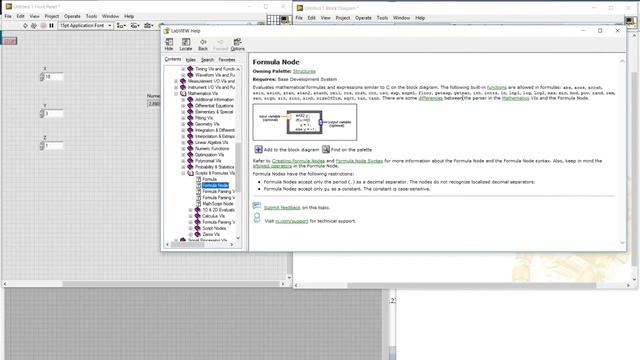Open the functions link in description
The height and width of the screenshot is (360, 640).
tap(497, 87)
